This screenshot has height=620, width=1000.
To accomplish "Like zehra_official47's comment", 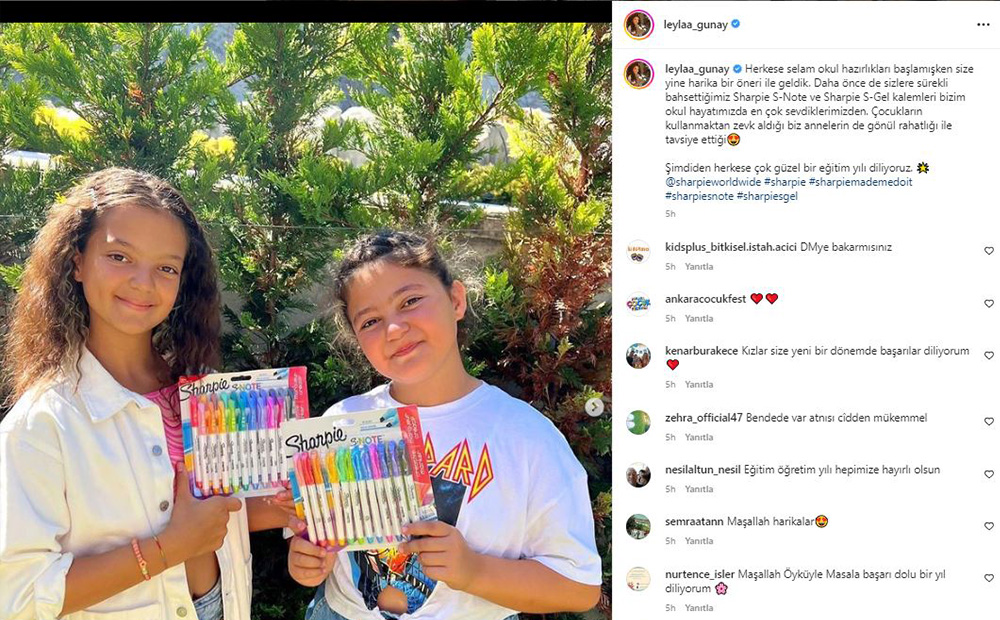I will pyautogui.click(x=989, y=422).
